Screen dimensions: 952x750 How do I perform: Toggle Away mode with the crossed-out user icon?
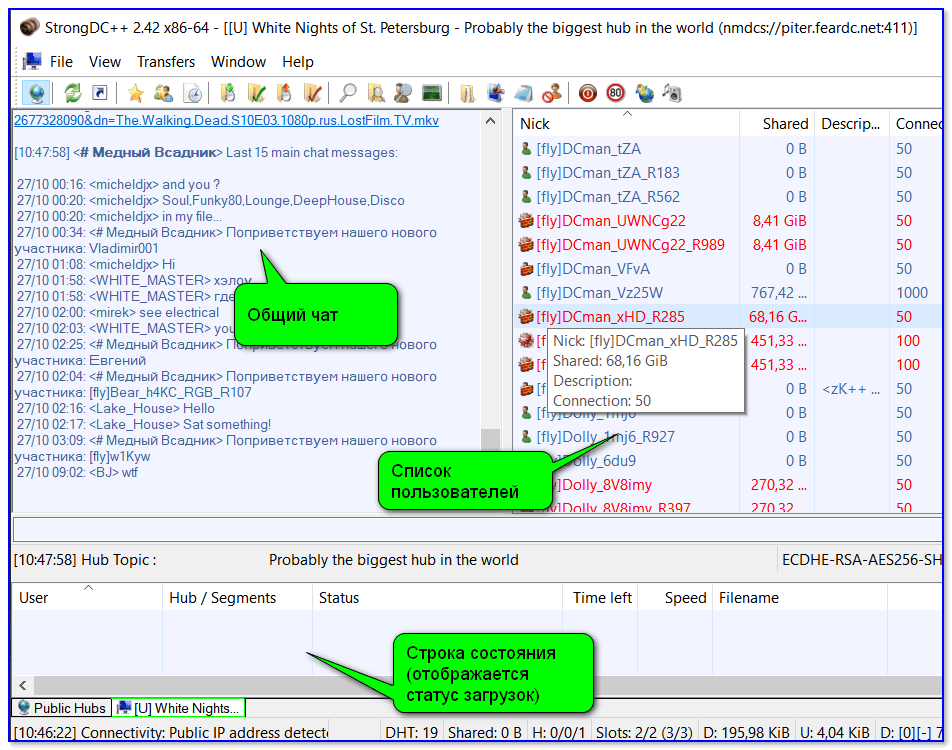[551, 93]
